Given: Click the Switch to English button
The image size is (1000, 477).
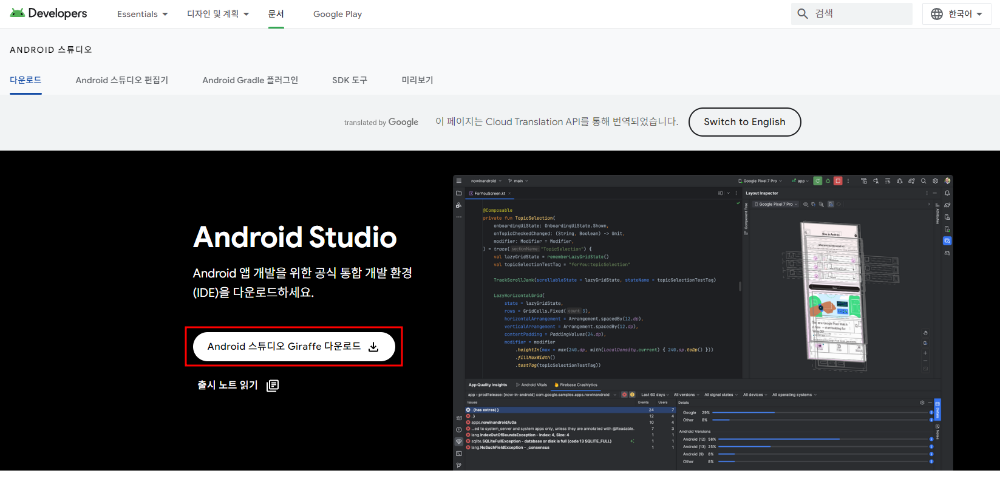Looking at the screenshot, I should point(744,122).
